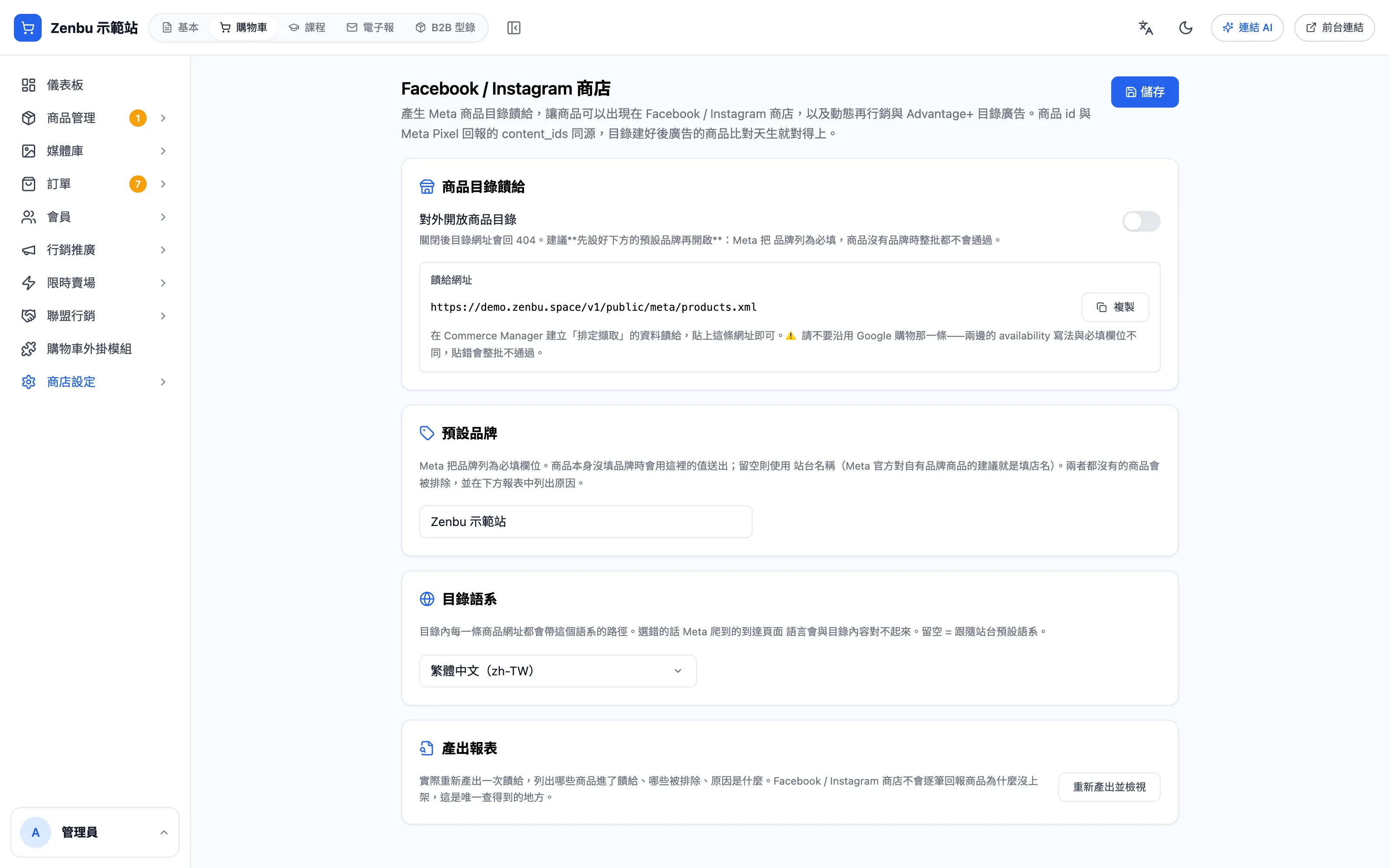The width and height of the screenshot is (1389, 868).
Task: Click the 商品管理 box icon
Action: [x=29, y=118]
